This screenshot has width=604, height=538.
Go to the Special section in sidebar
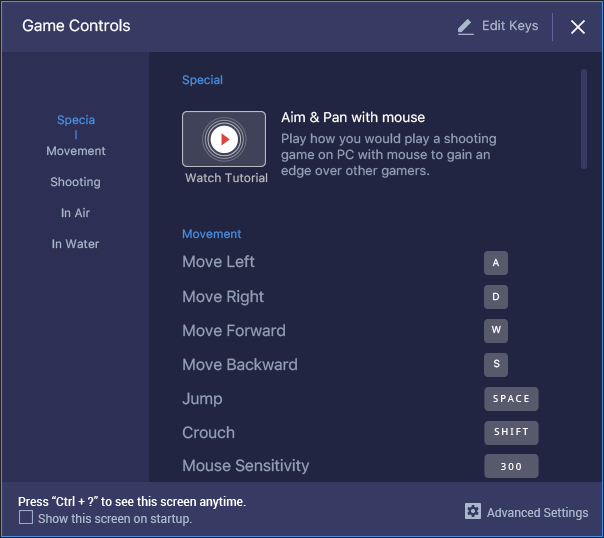coord(76,127)
